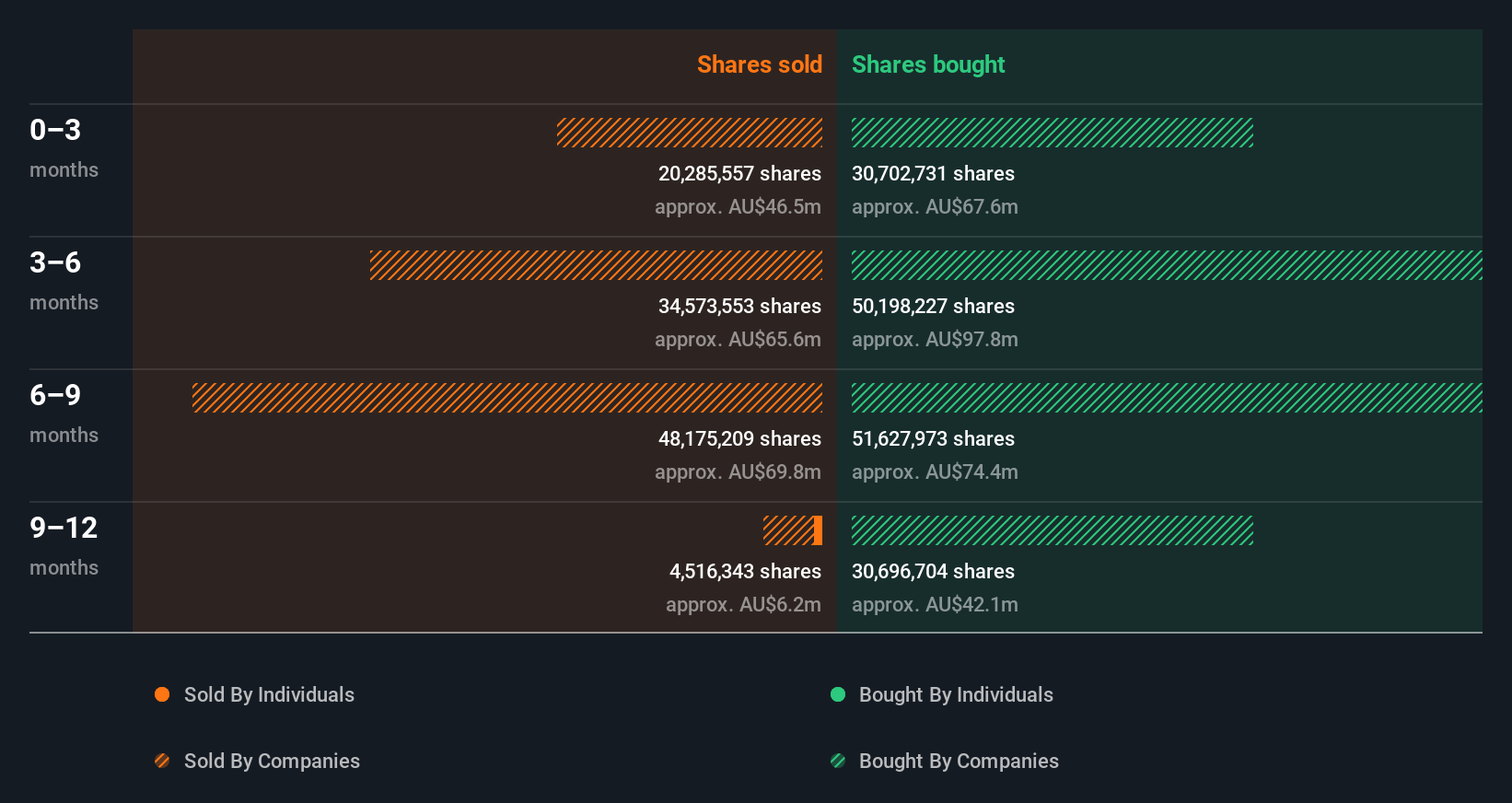Click the 3–6 months green bought bar
The image size is (1512, 803).
[1167, 265]
